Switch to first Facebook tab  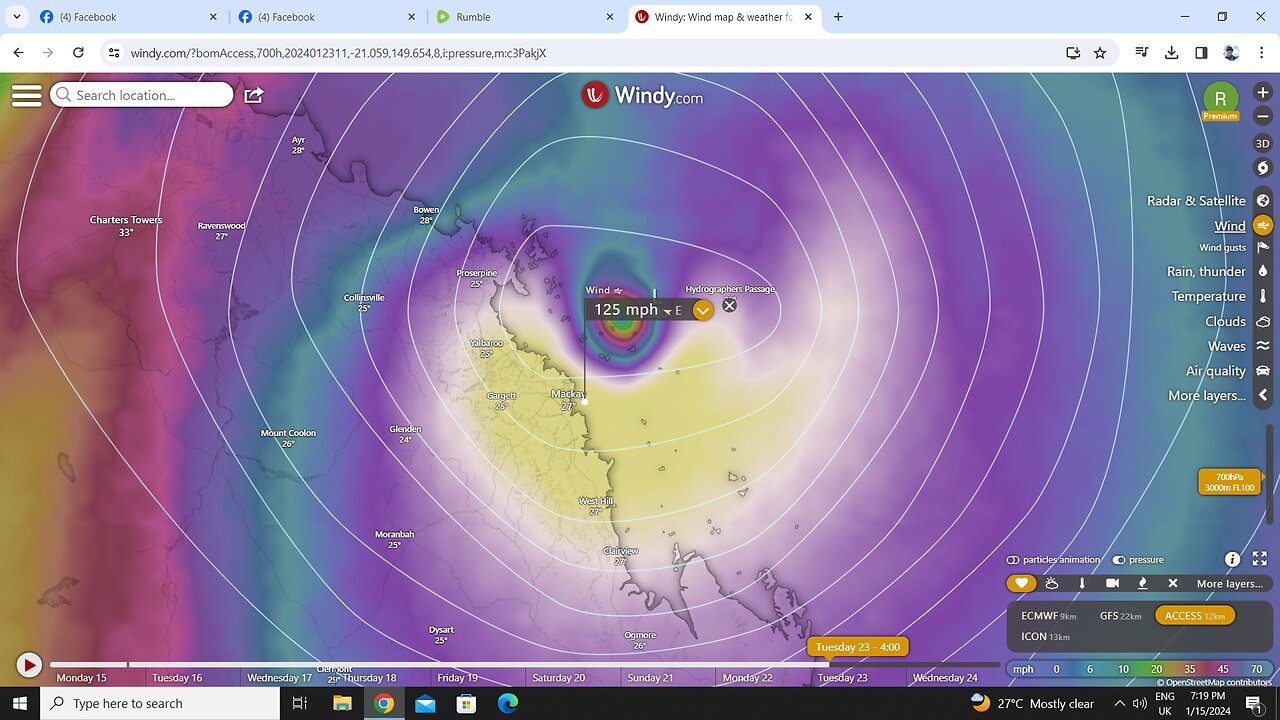(x=126, y=17)
